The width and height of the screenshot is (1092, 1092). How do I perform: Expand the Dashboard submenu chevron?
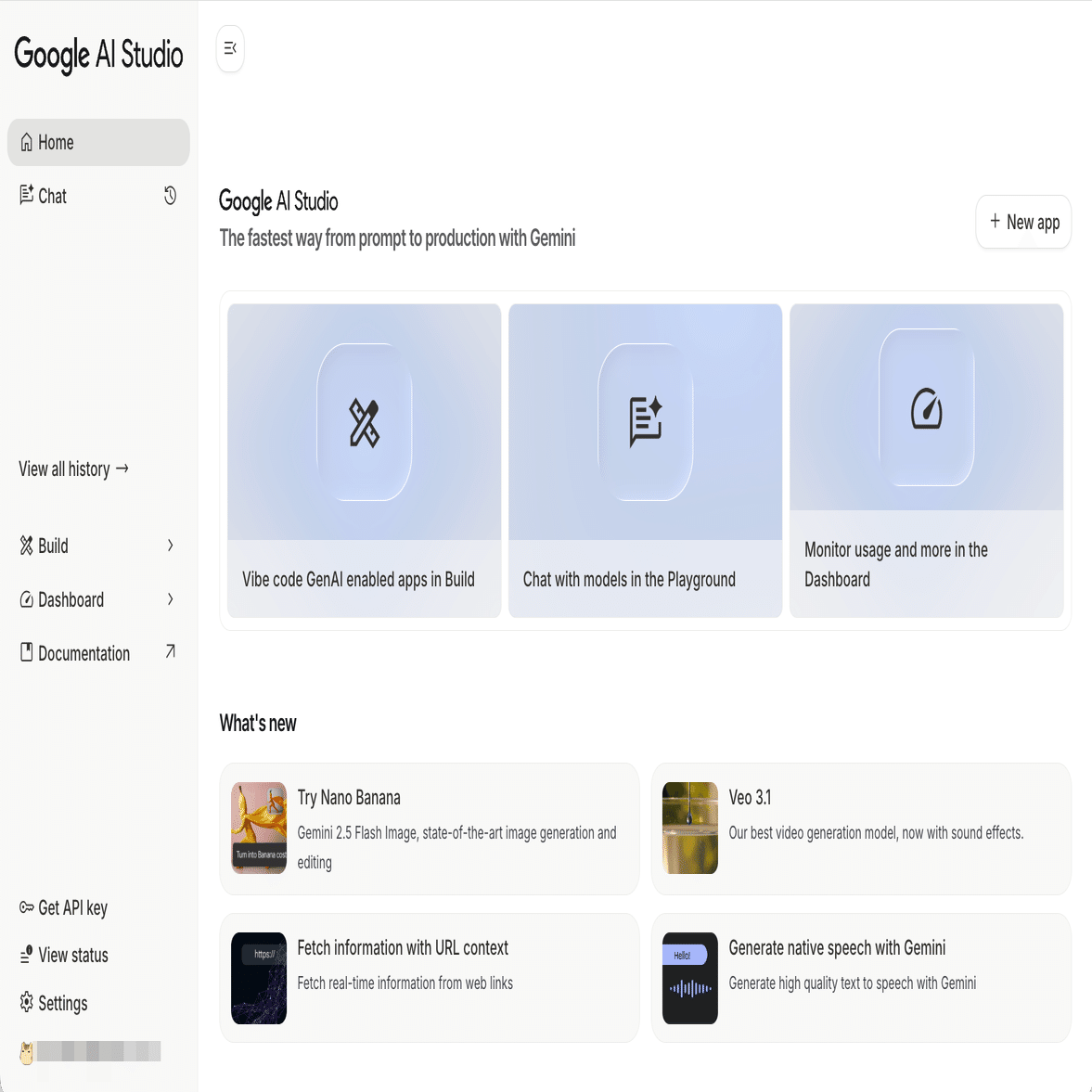point(171,599)
